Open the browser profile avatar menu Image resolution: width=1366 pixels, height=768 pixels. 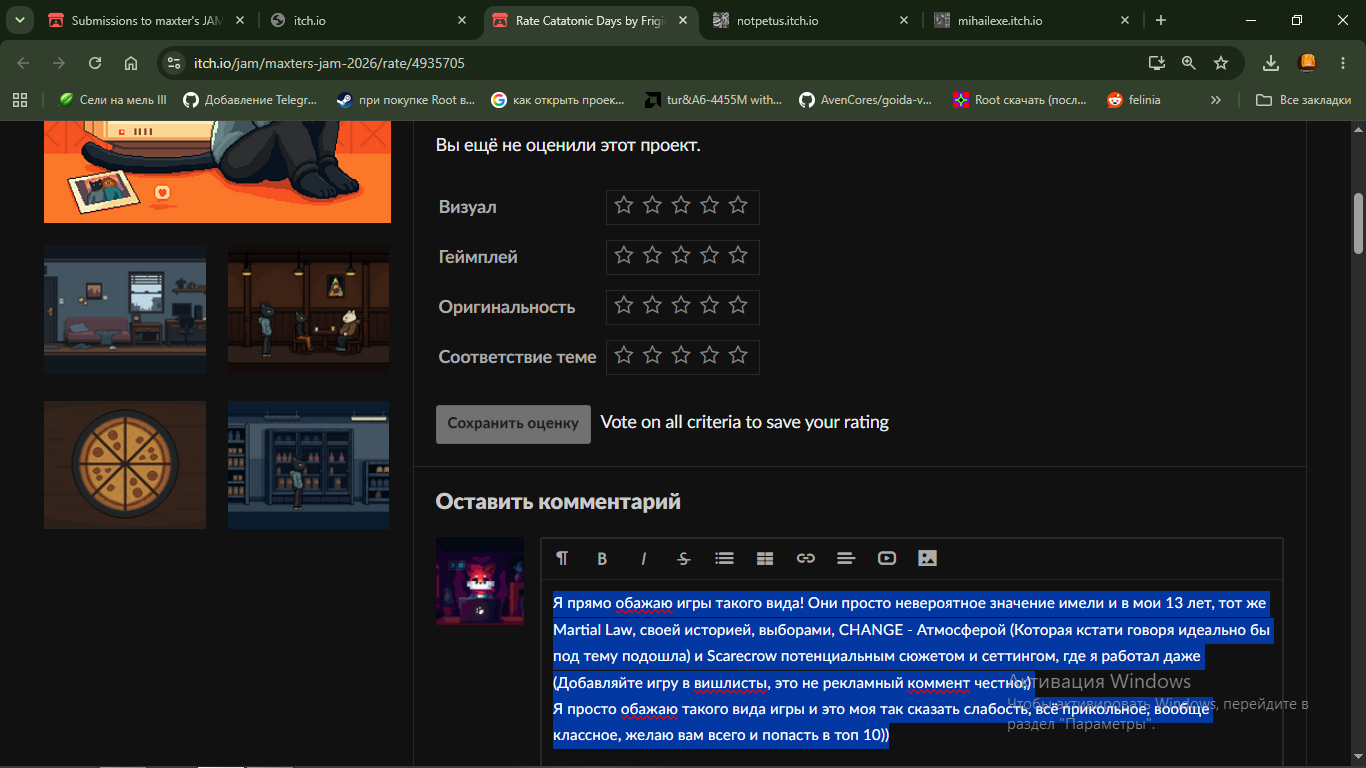(x=1306, y=63)
